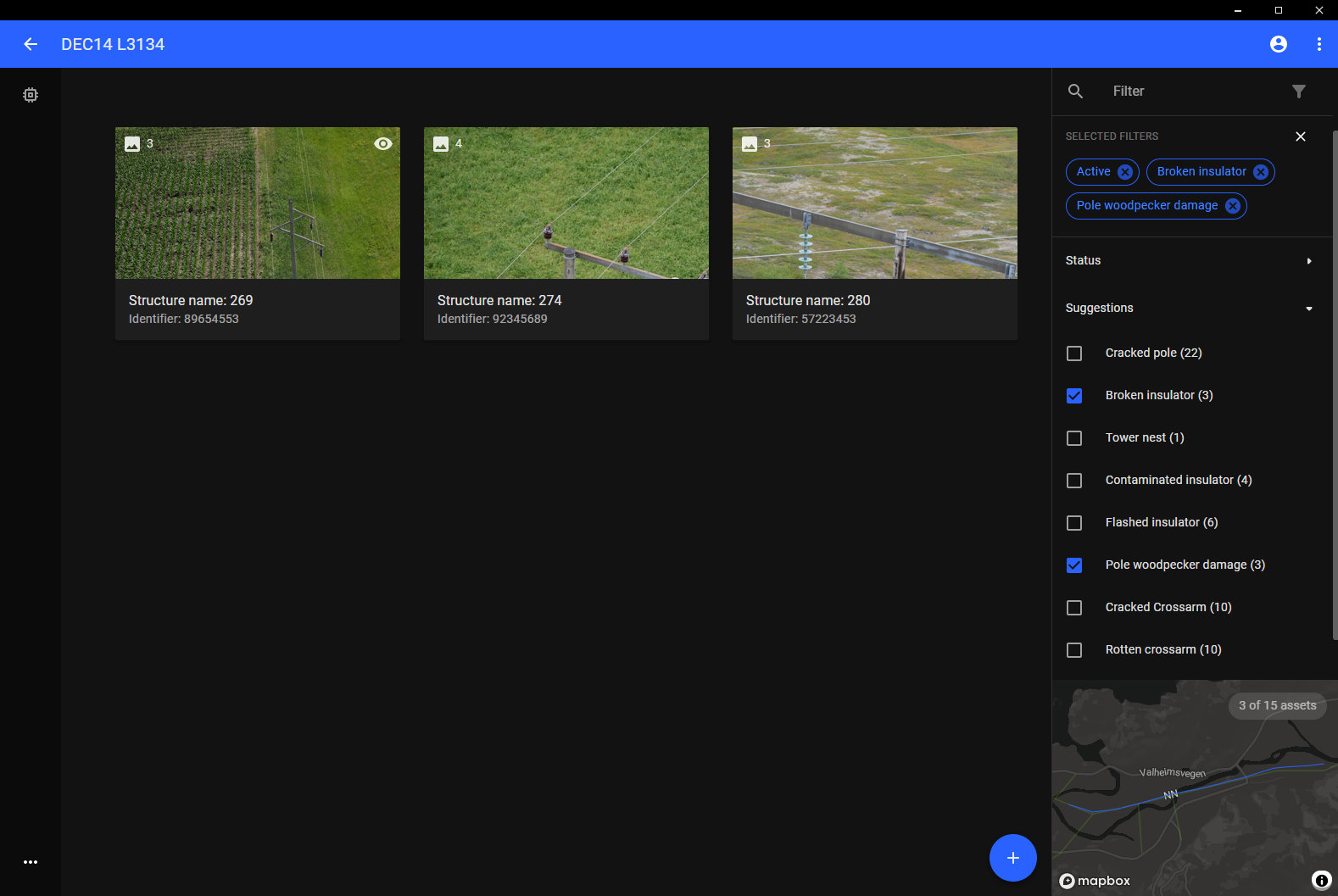Check the Cracked pole checkbox
Image resolution: width=1338 pixels, height=896 pixels.
pyautogui.click(x=1074, y=353)
